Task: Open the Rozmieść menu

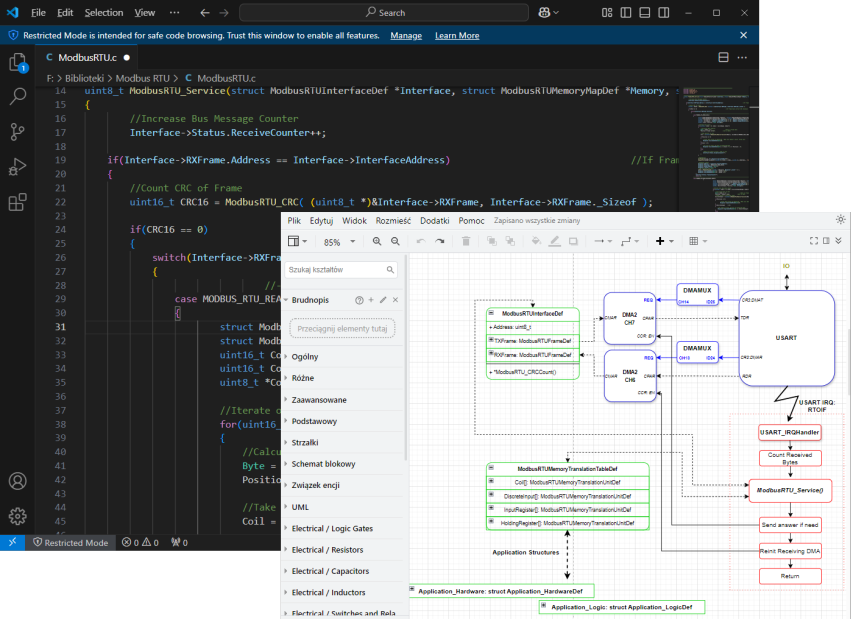Action: click(x=393, y=220)
